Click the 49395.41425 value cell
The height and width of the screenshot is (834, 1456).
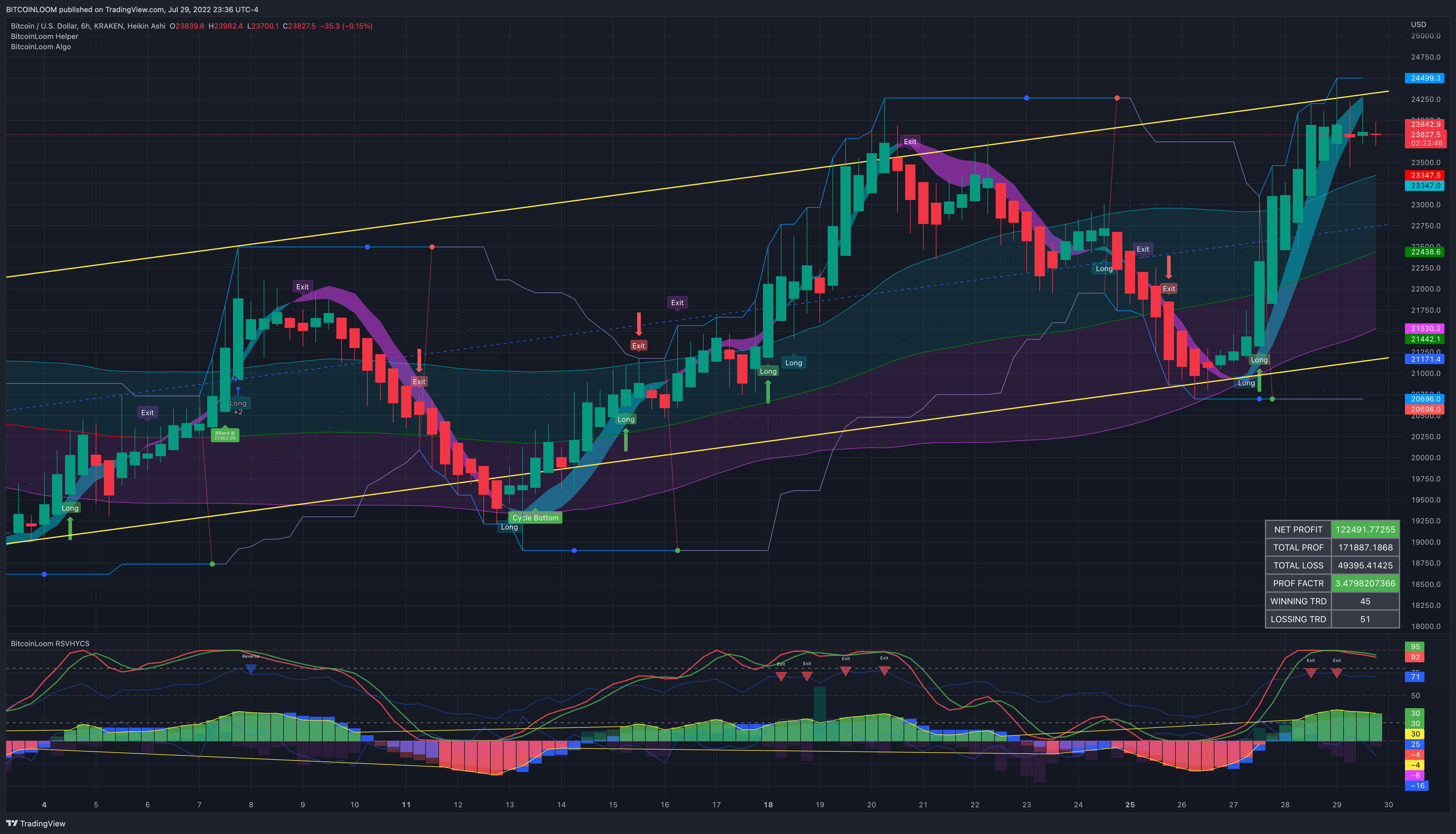click(1365, 565)
